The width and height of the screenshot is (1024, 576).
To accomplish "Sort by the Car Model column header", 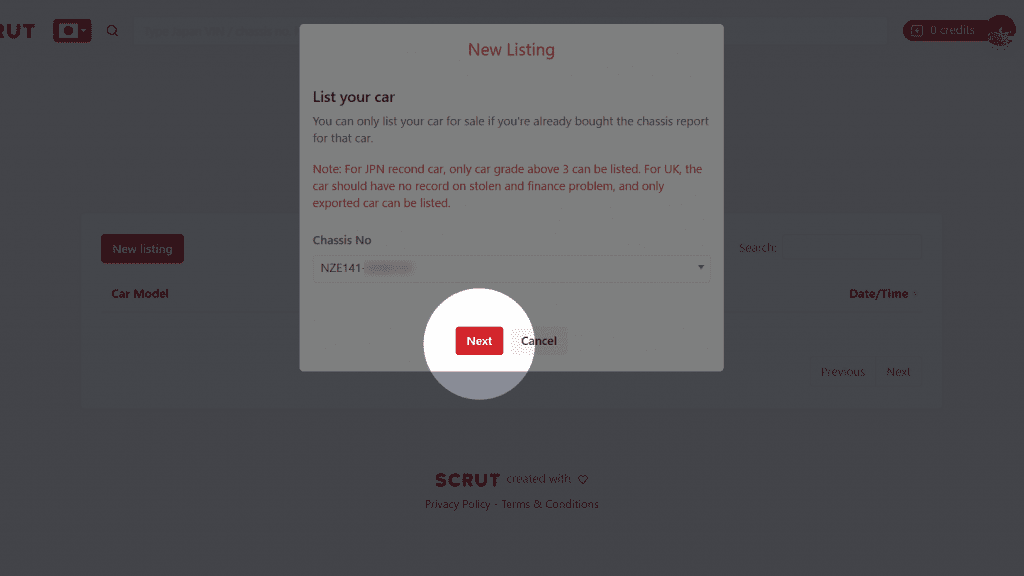I will pos(140,294).
